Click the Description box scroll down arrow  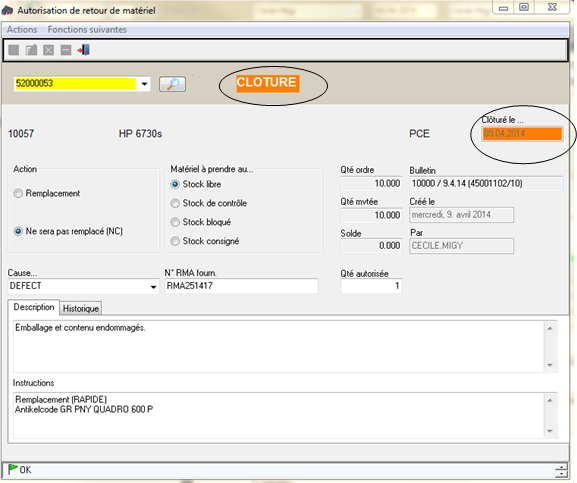click(x=550, y=365)
